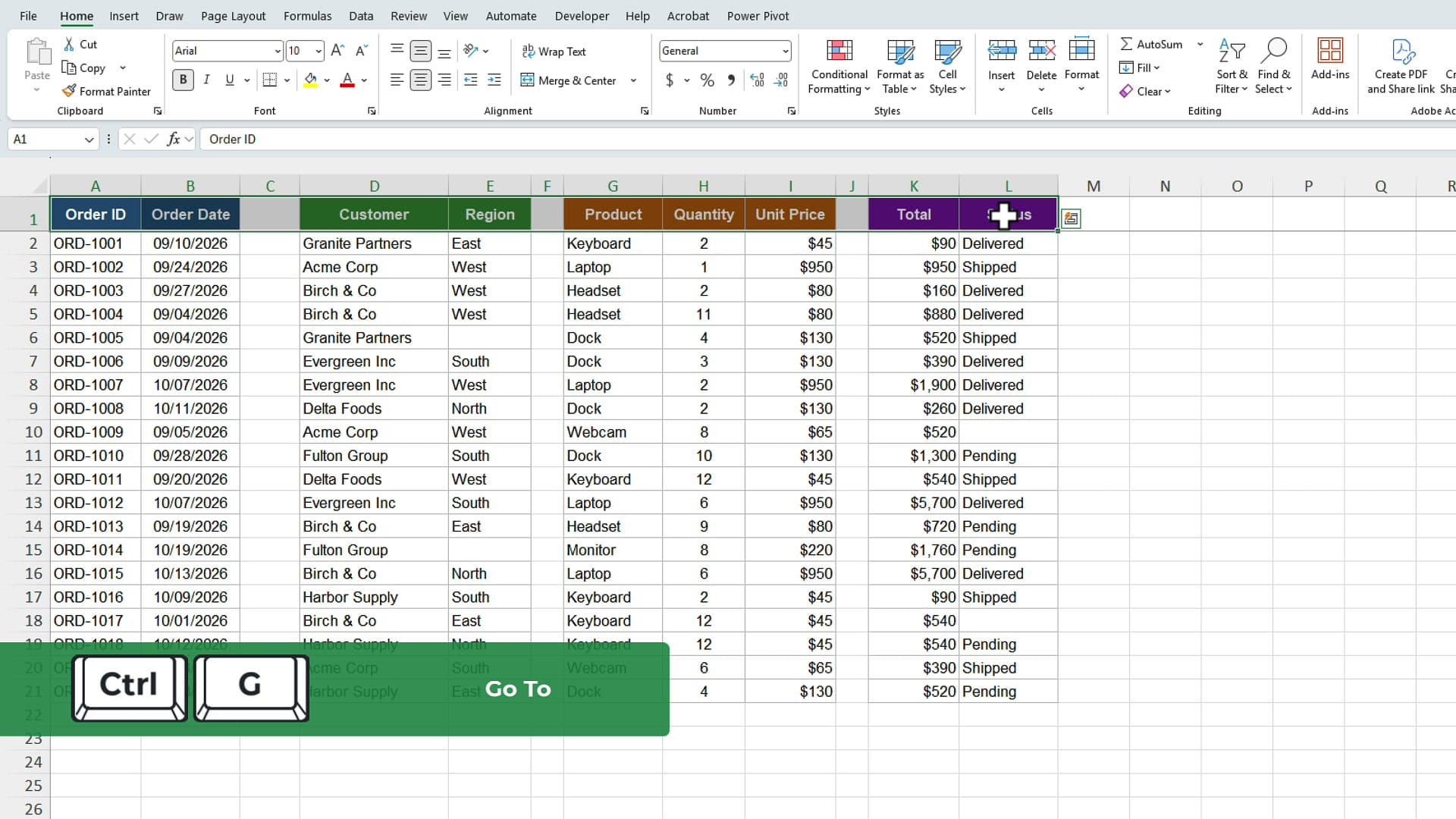Image resolution: width=1456 pixels, height=819 pixels.
Task: Apply Percent Style number format
Action: click(x=707, y=80)
